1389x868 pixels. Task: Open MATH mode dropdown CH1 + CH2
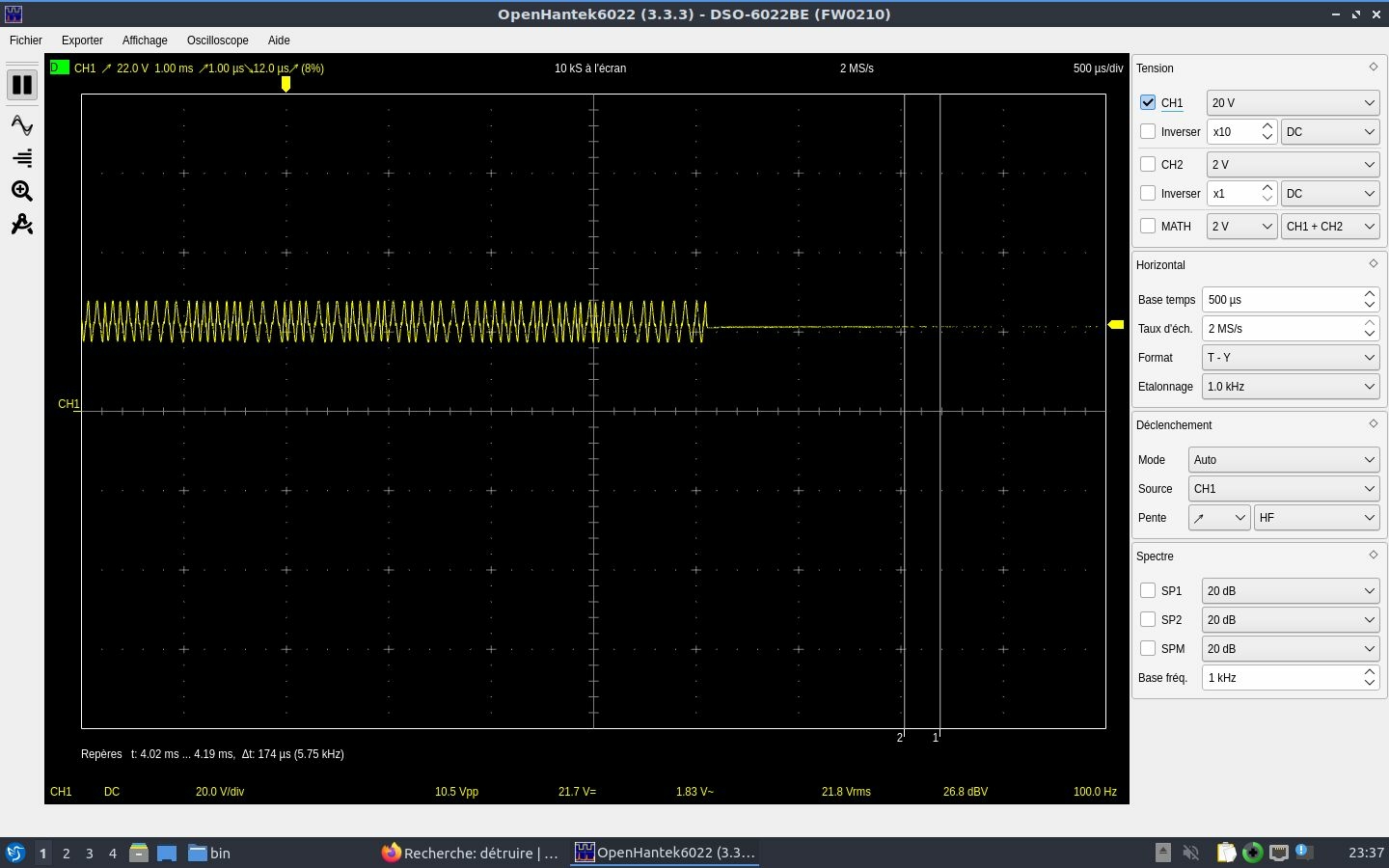[1330, 226]
